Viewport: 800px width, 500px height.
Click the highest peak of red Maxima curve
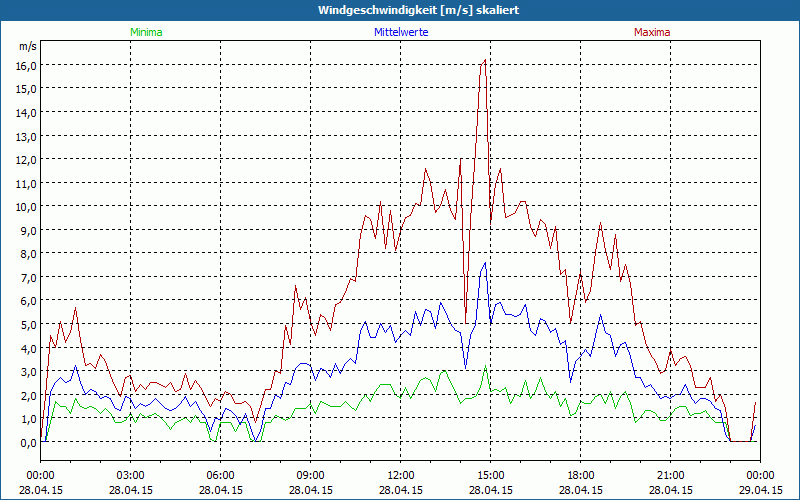[485, 60]
